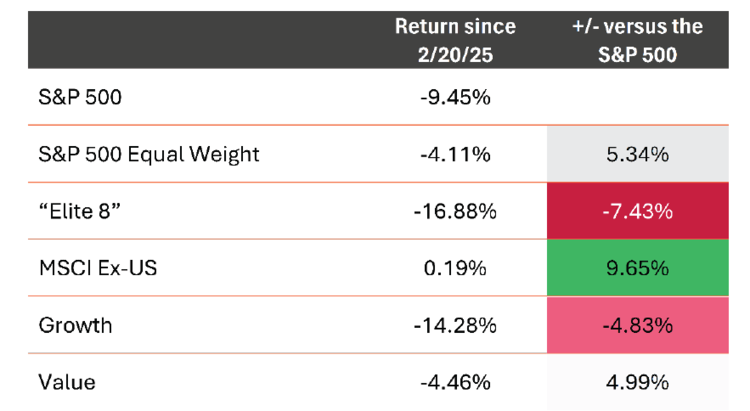Click the -16.88% return value
This screenshot has height=411, width=750.
[x=455, y=211]
